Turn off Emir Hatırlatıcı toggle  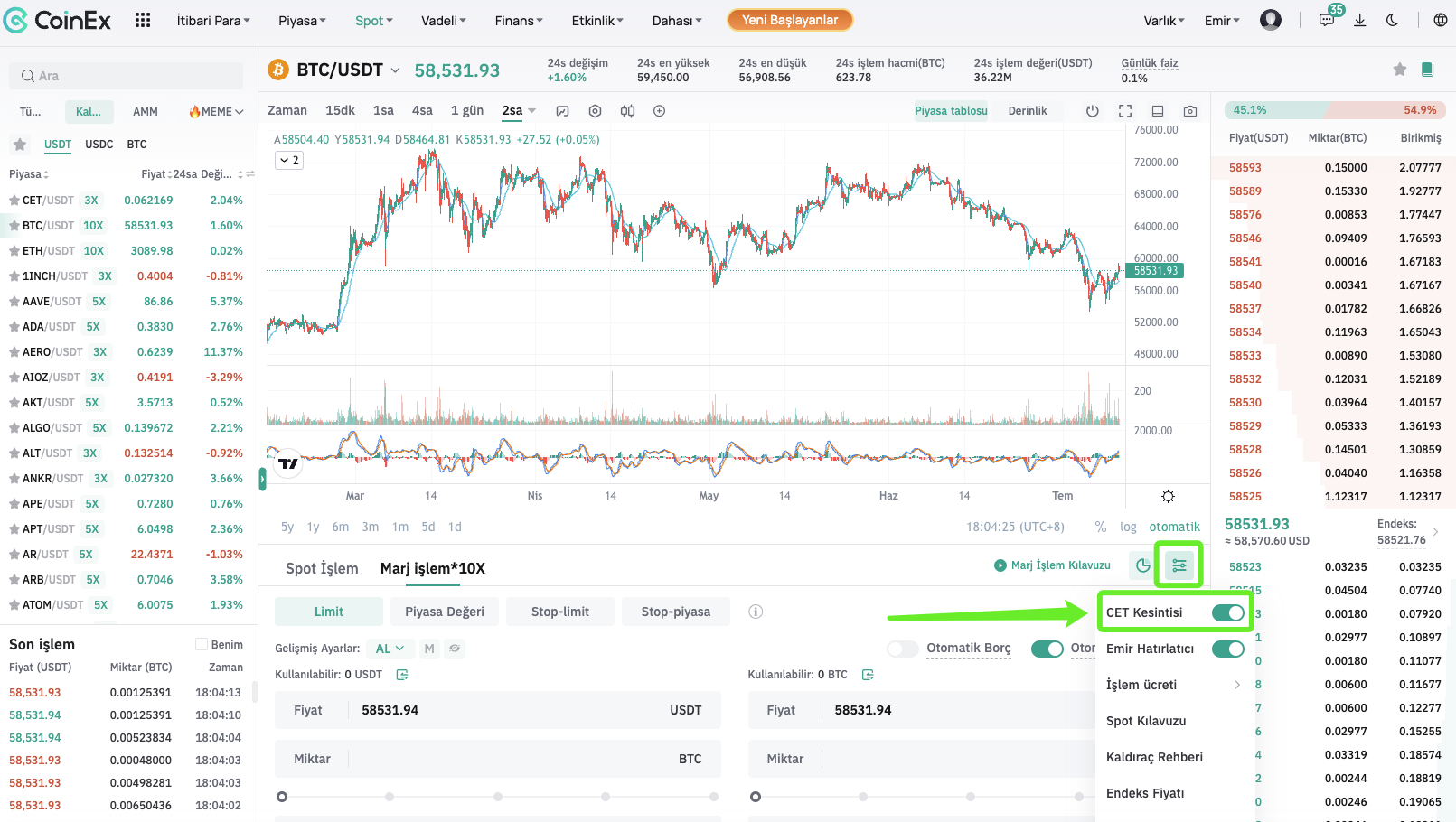[1228, 649]
